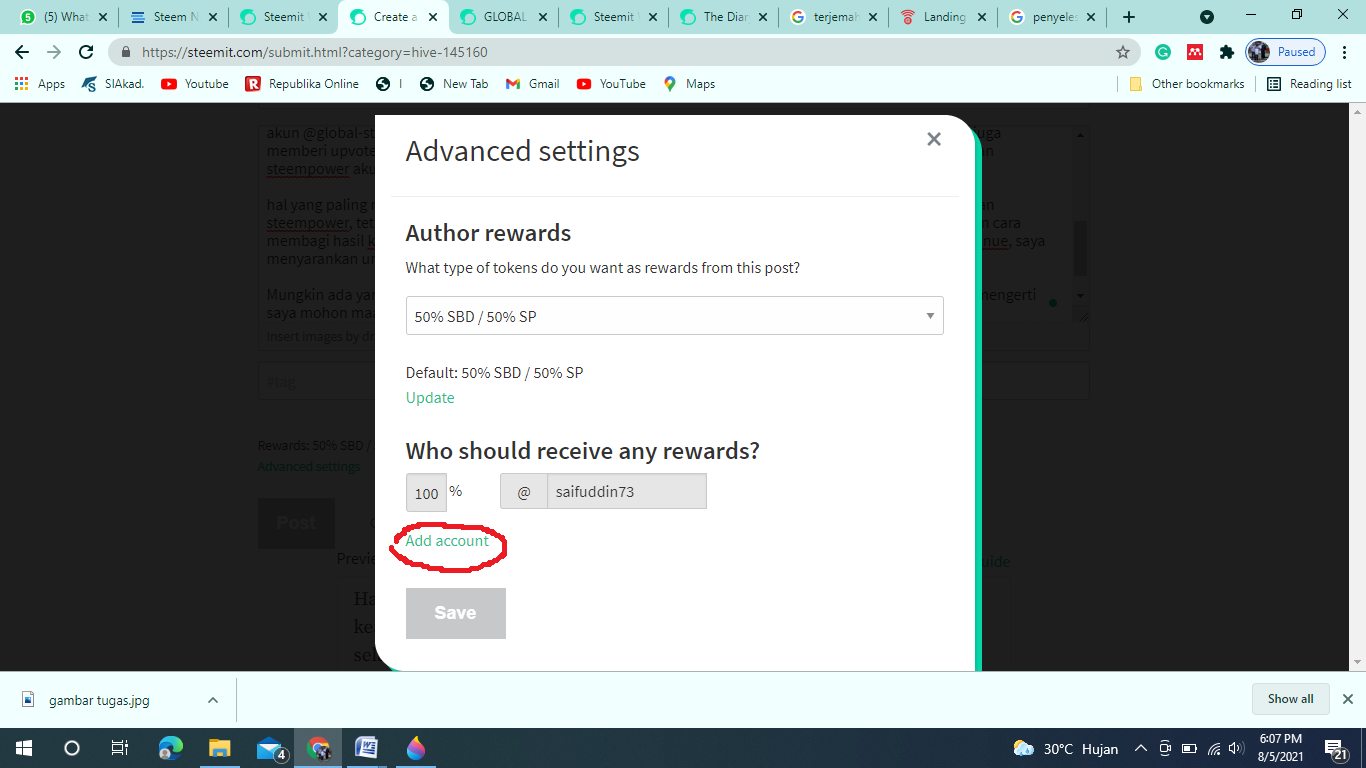Open the Mail app on the taskbar
This screenshot has height=768, width=1366.
tap(270, 748)
